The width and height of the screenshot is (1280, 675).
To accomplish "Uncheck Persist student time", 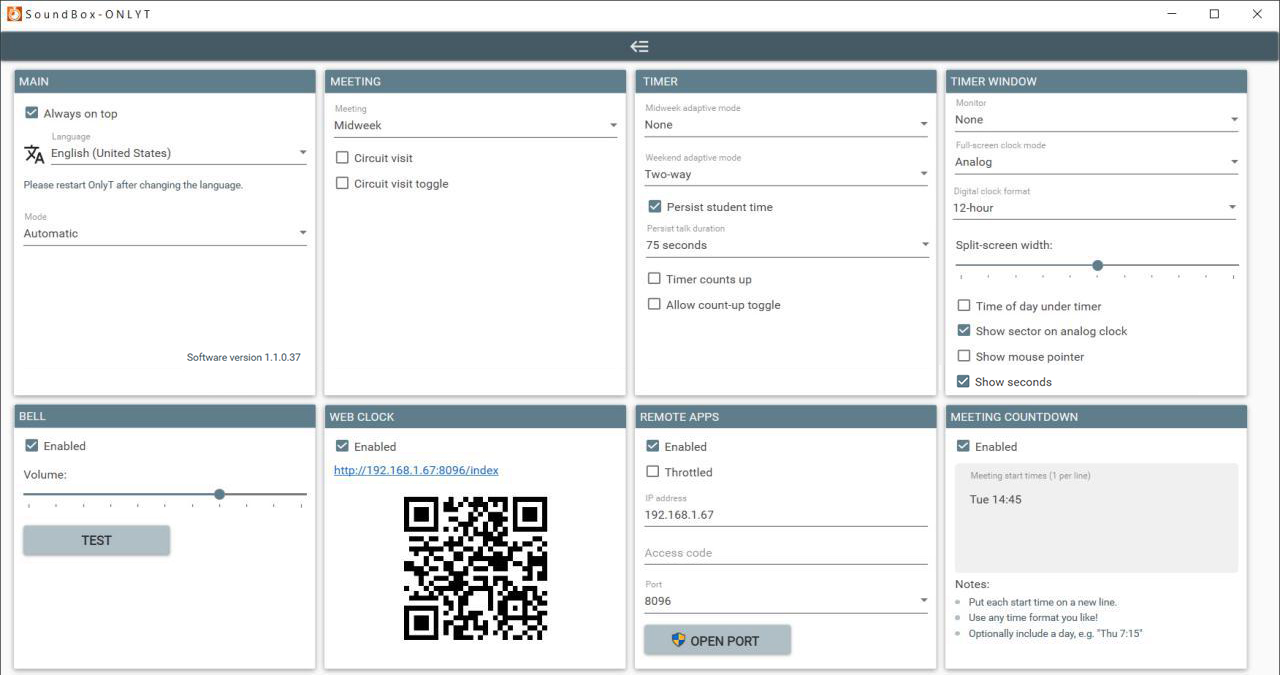I will [x=655, y=207].
